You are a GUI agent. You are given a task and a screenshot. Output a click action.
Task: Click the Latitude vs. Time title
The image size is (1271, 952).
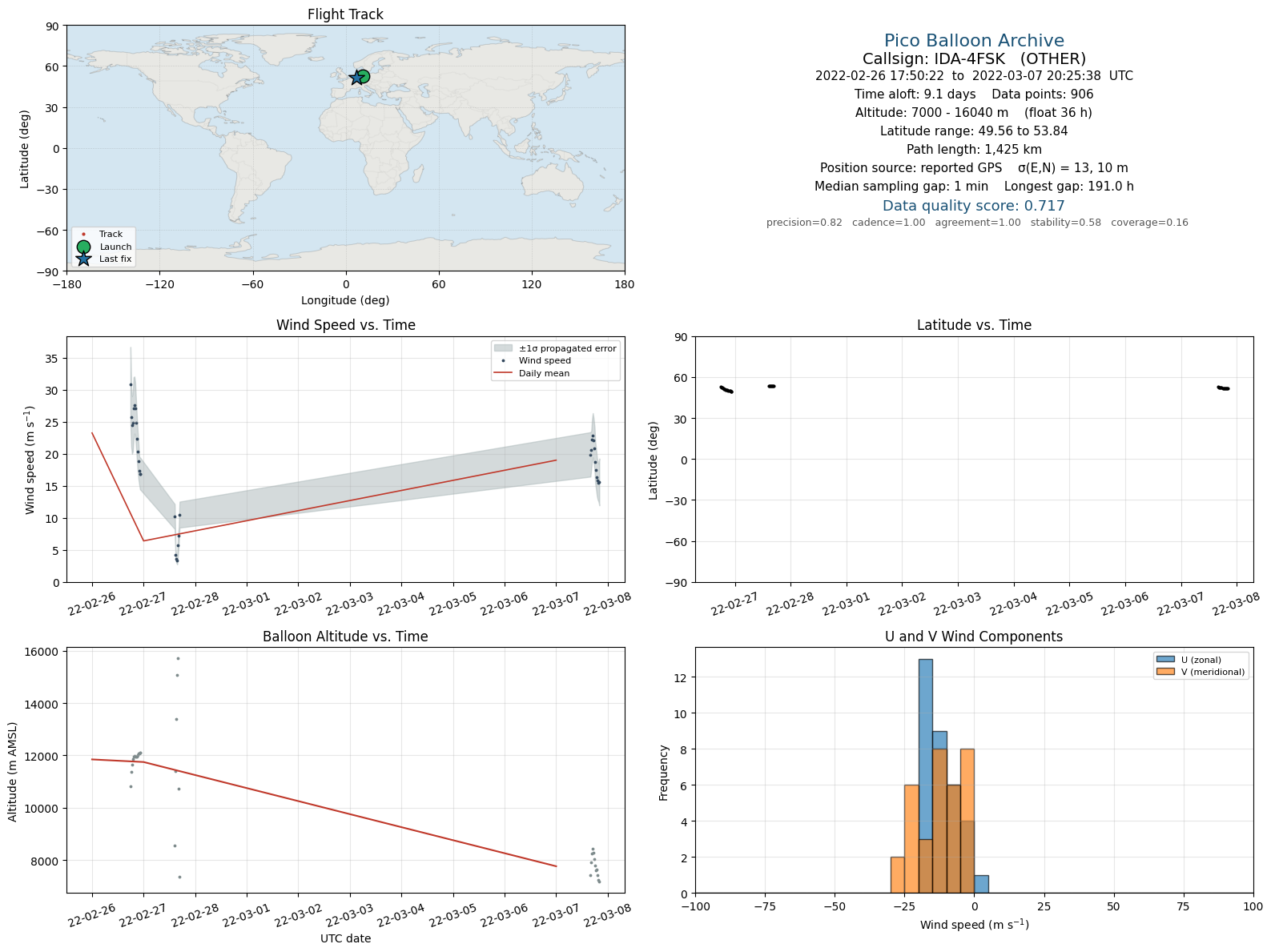(974, 325)
